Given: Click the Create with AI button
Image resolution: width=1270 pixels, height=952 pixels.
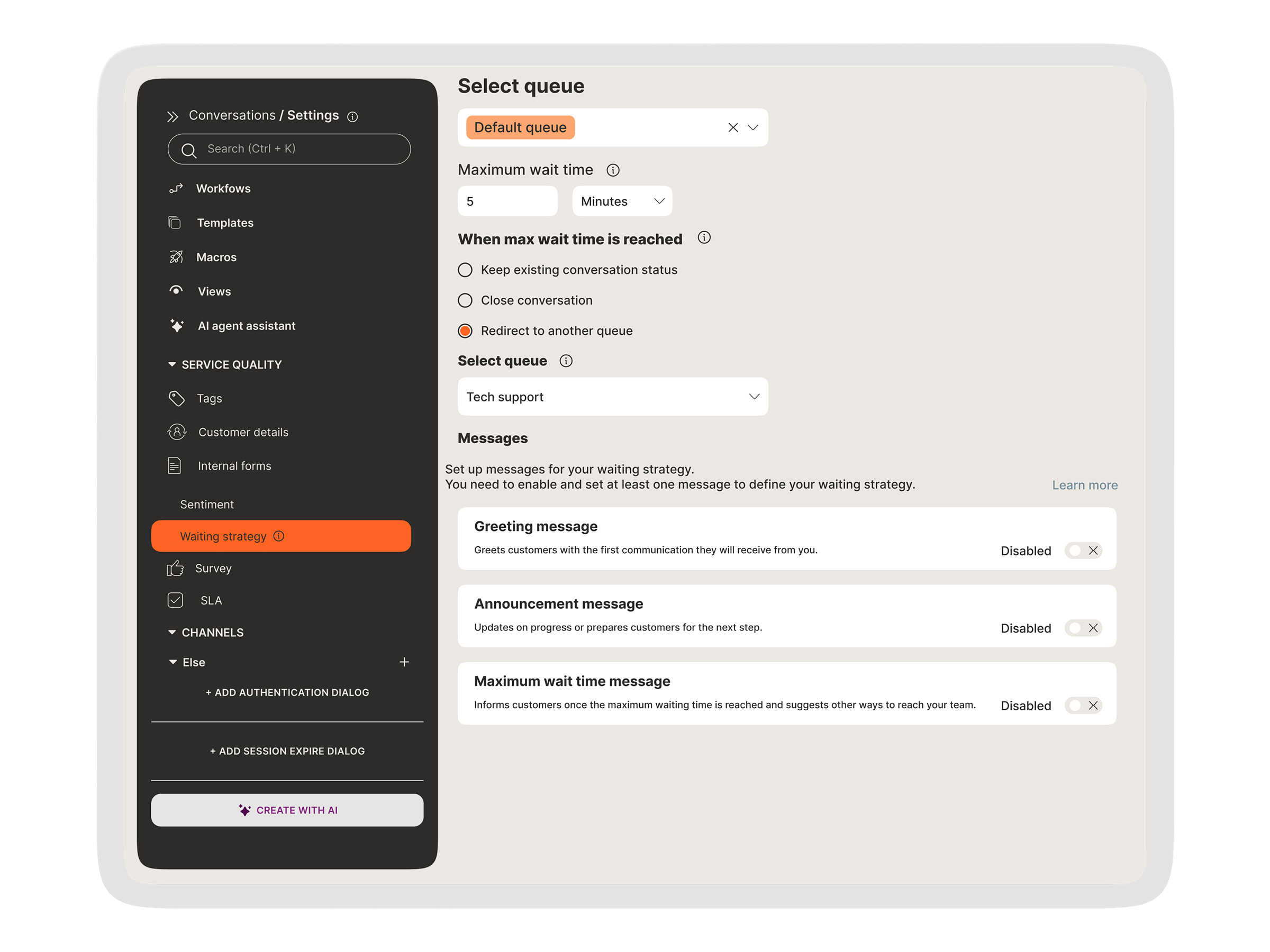Looking at the screenshot, I should (287, 810).
